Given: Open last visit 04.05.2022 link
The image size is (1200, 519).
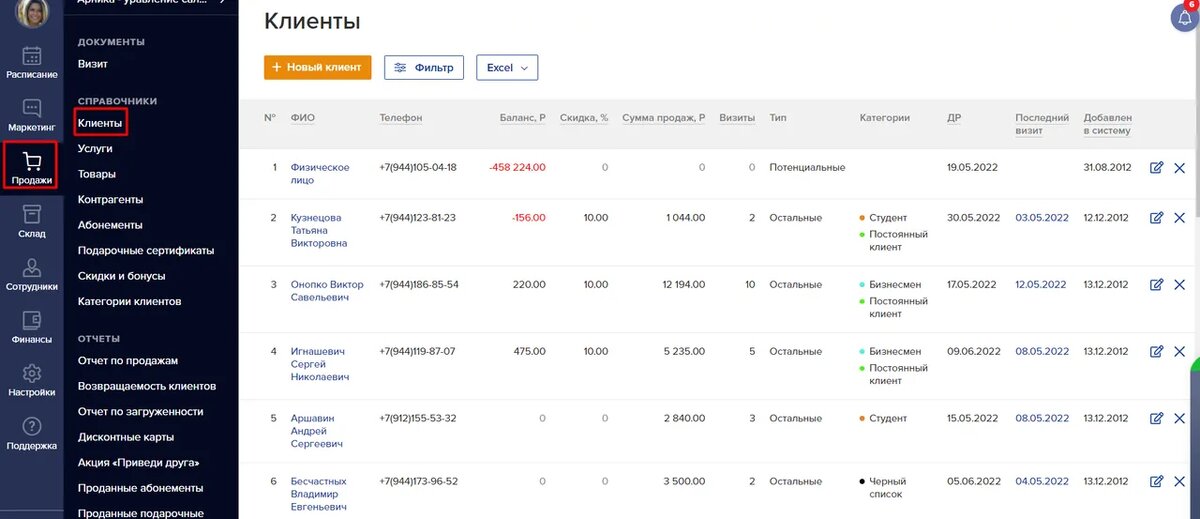Looking at the screenshot, I should [x=1042, y=482].
